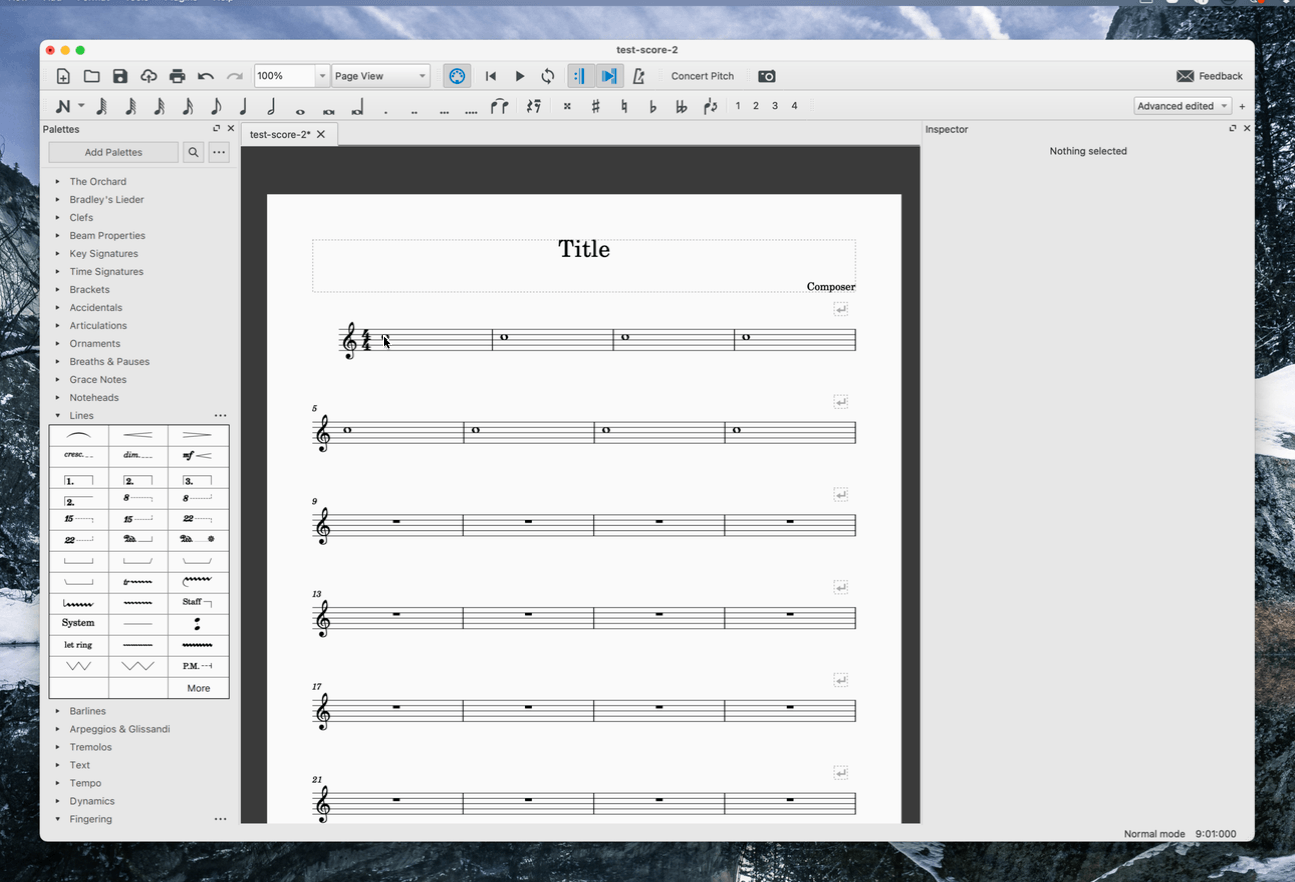Screen dimensions: 1295x882
Task: Apply the double sharp accidental
Action: [567, 106]
